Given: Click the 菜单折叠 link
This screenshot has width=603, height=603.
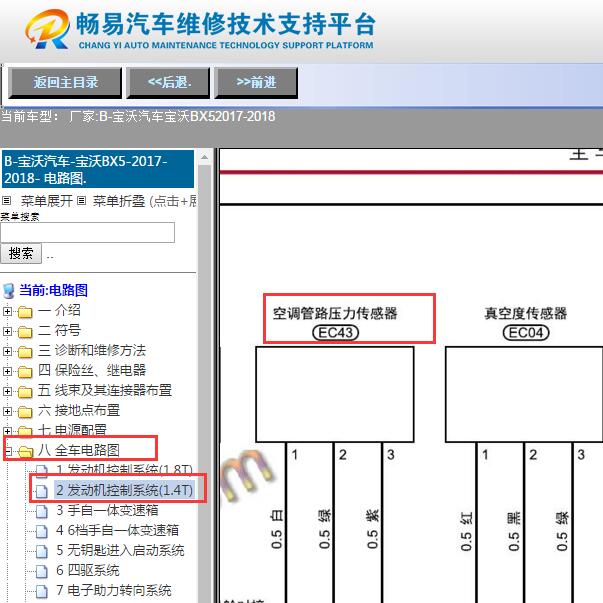Looking at the screenshot, I should point(119,201).
